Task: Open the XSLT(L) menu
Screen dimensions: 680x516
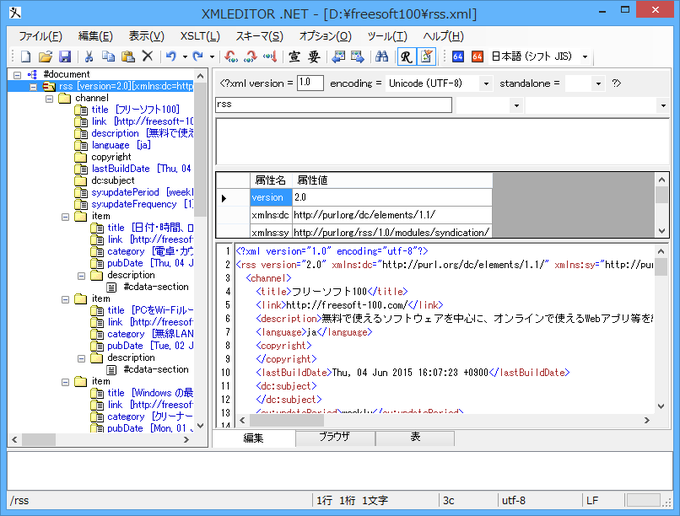Action: 200,36
